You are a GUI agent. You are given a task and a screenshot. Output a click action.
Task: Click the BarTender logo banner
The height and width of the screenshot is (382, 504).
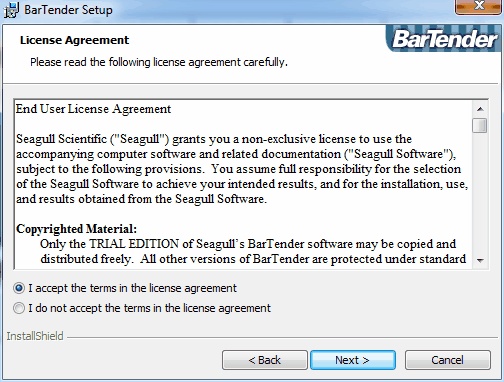[x=444, y=39]
